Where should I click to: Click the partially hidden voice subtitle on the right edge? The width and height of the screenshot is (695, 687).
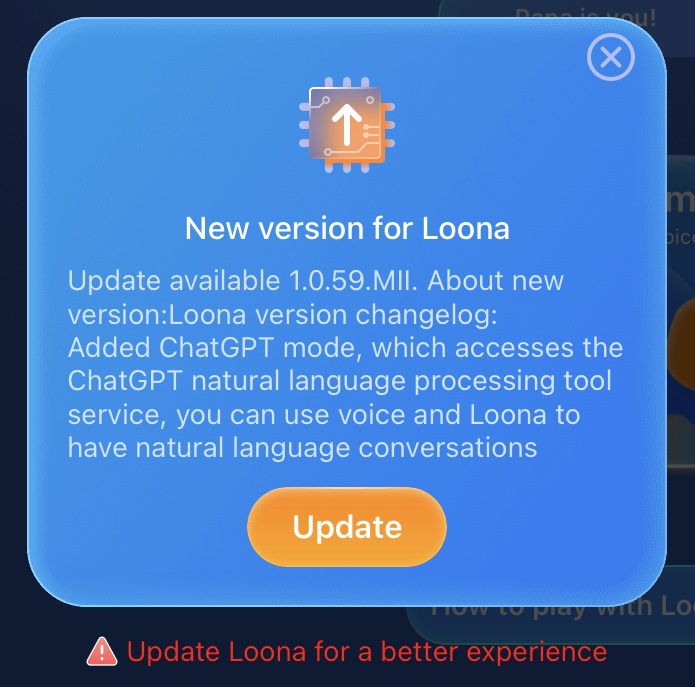680,238
